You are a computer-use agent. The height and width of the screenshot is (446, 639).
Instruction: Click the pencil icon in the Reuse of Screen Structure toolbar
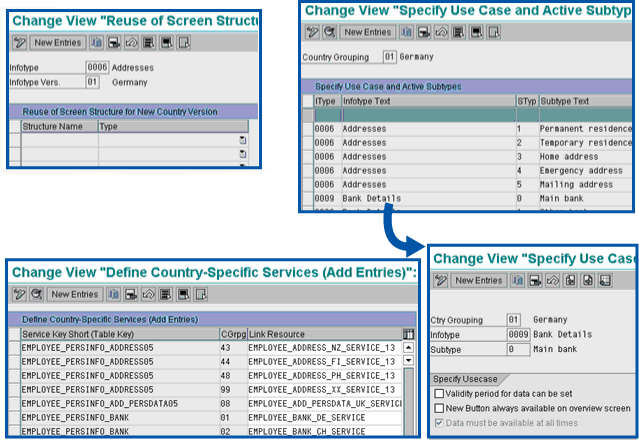[19, 43]
